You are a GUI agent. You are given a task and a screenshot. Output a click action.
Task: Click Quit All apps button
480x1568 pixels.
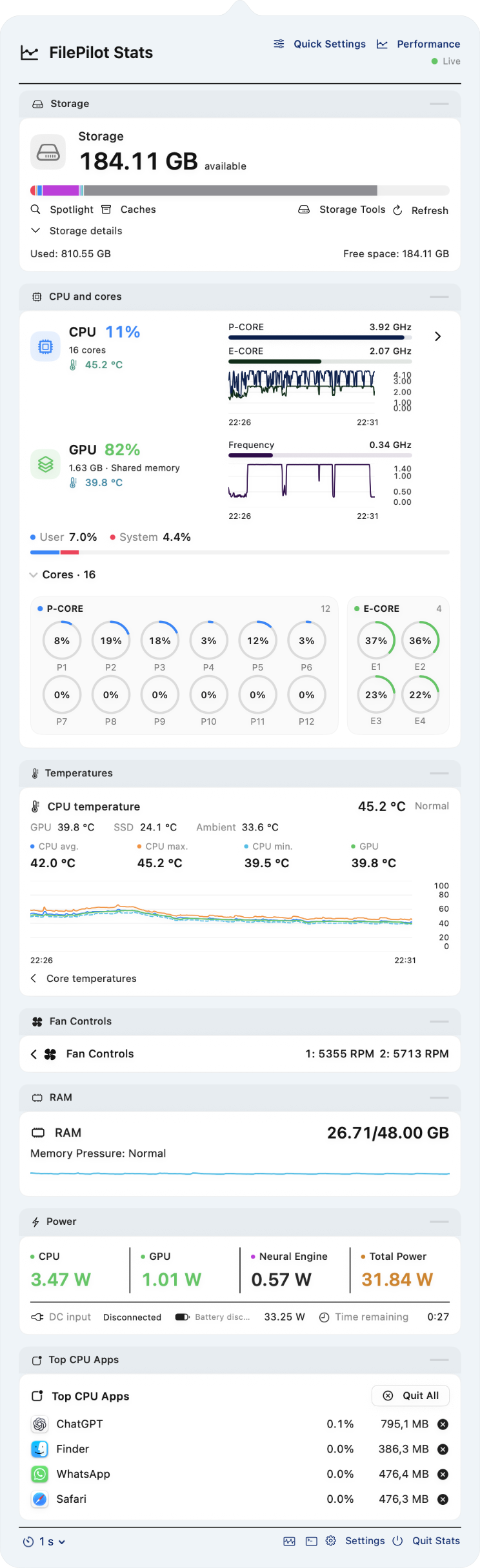point(411,1396)
